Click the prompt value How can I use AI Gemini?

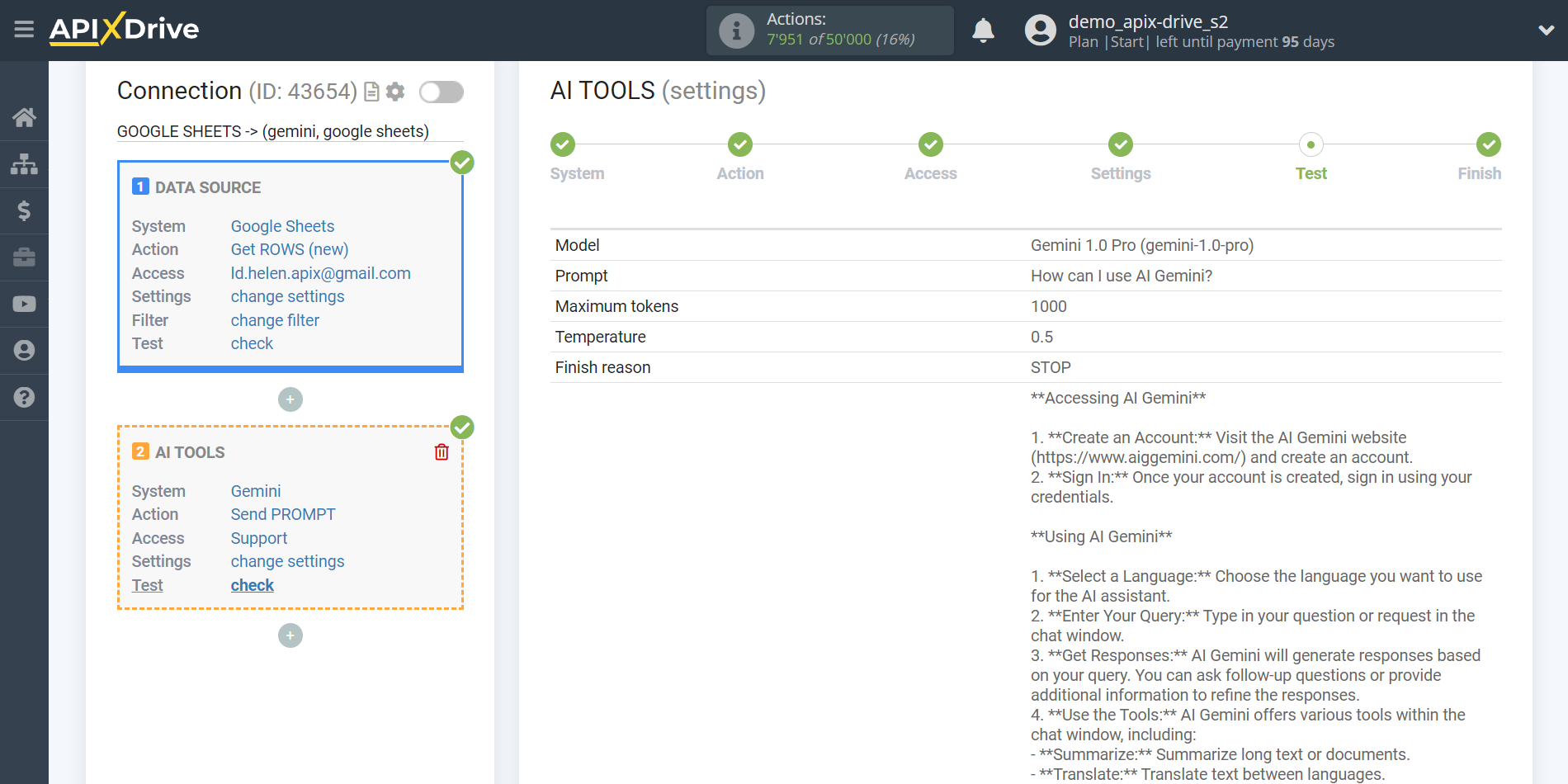[x=1122, y=276]
